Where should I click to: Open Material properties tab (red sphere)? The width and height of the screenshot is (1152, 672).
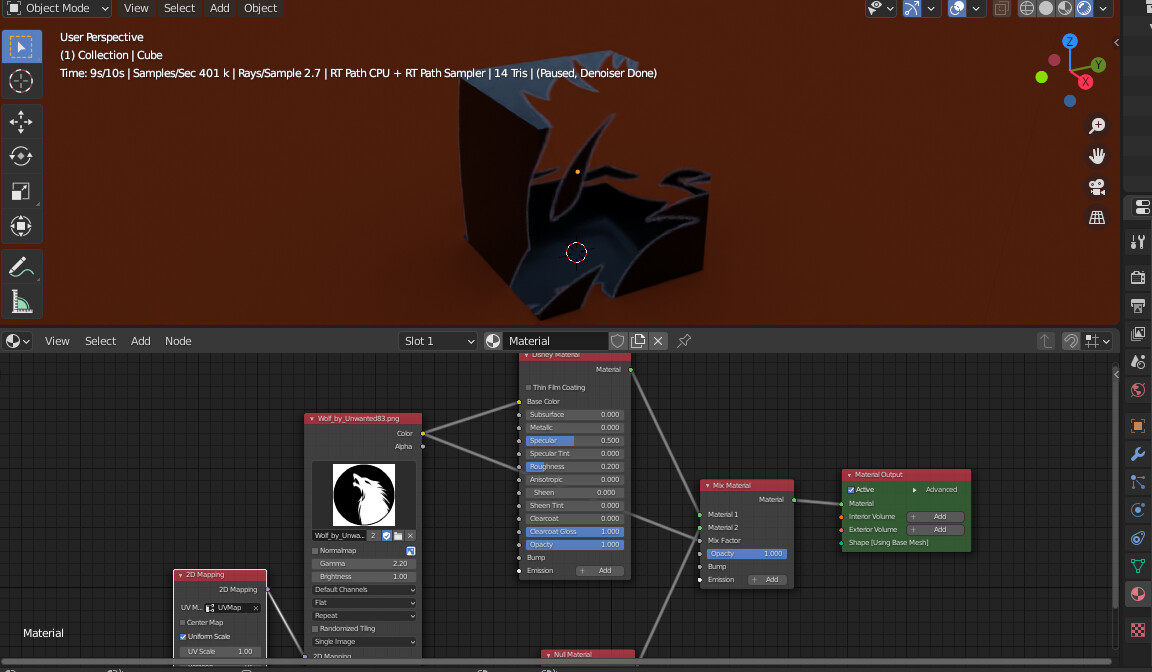click(x=1138, y=593)
